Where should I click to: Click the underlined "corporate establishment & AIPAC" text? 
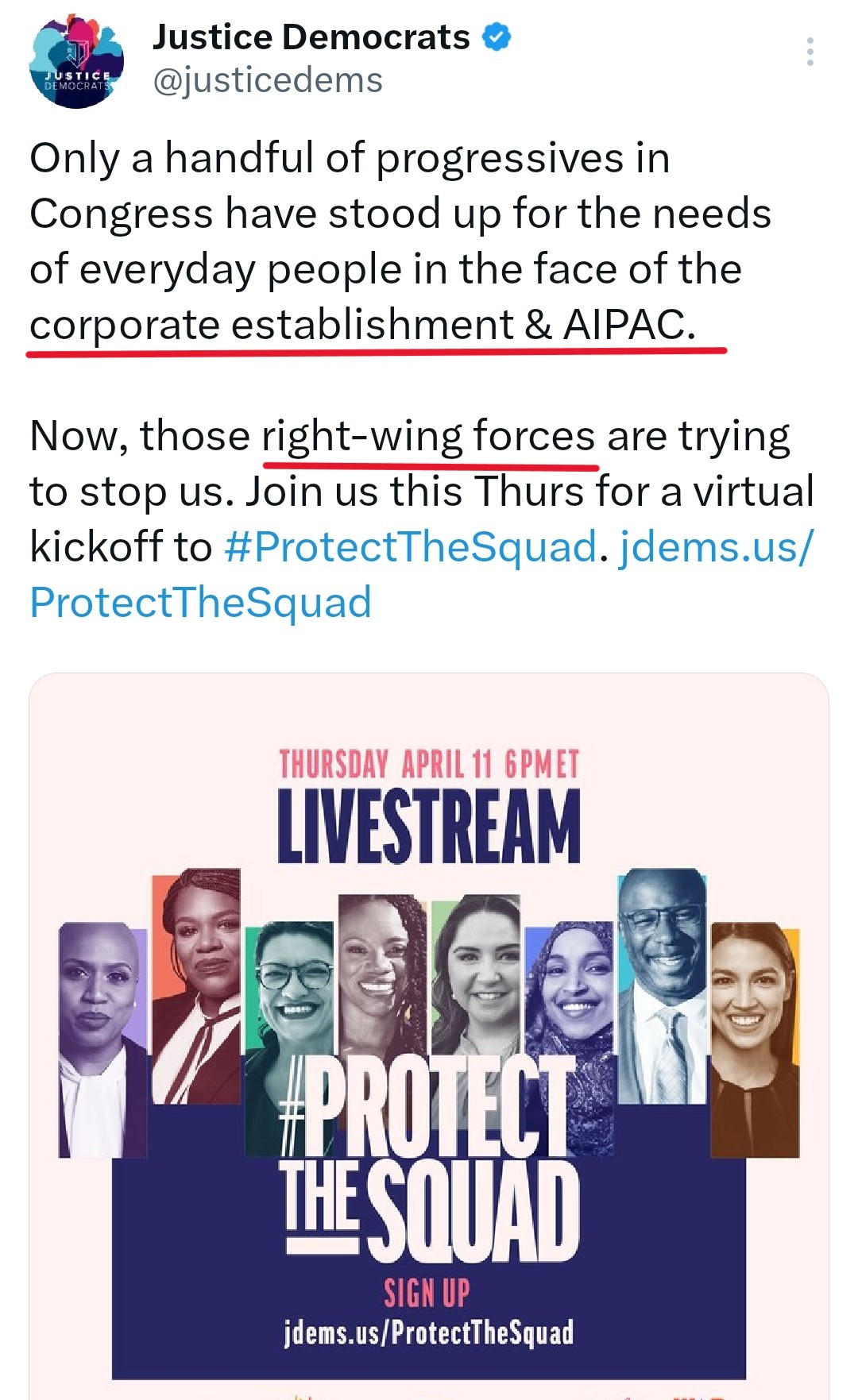362,325
